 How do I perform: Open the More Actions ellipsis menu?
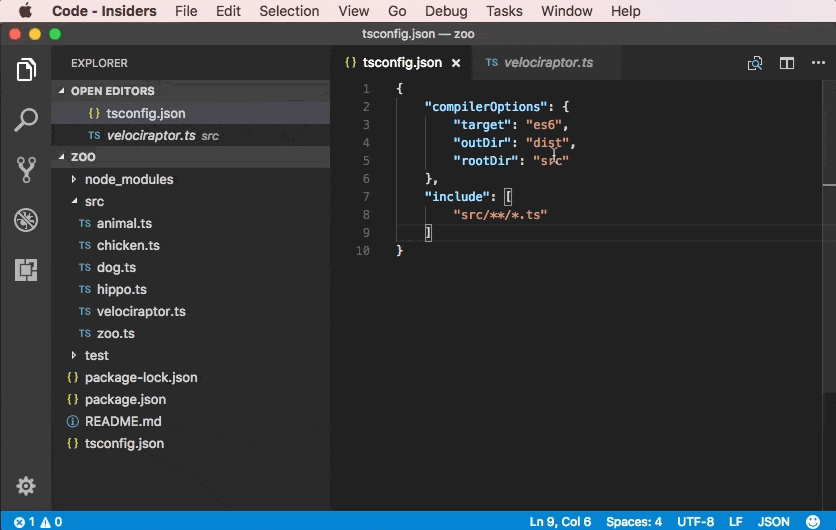tap(818, 63)
